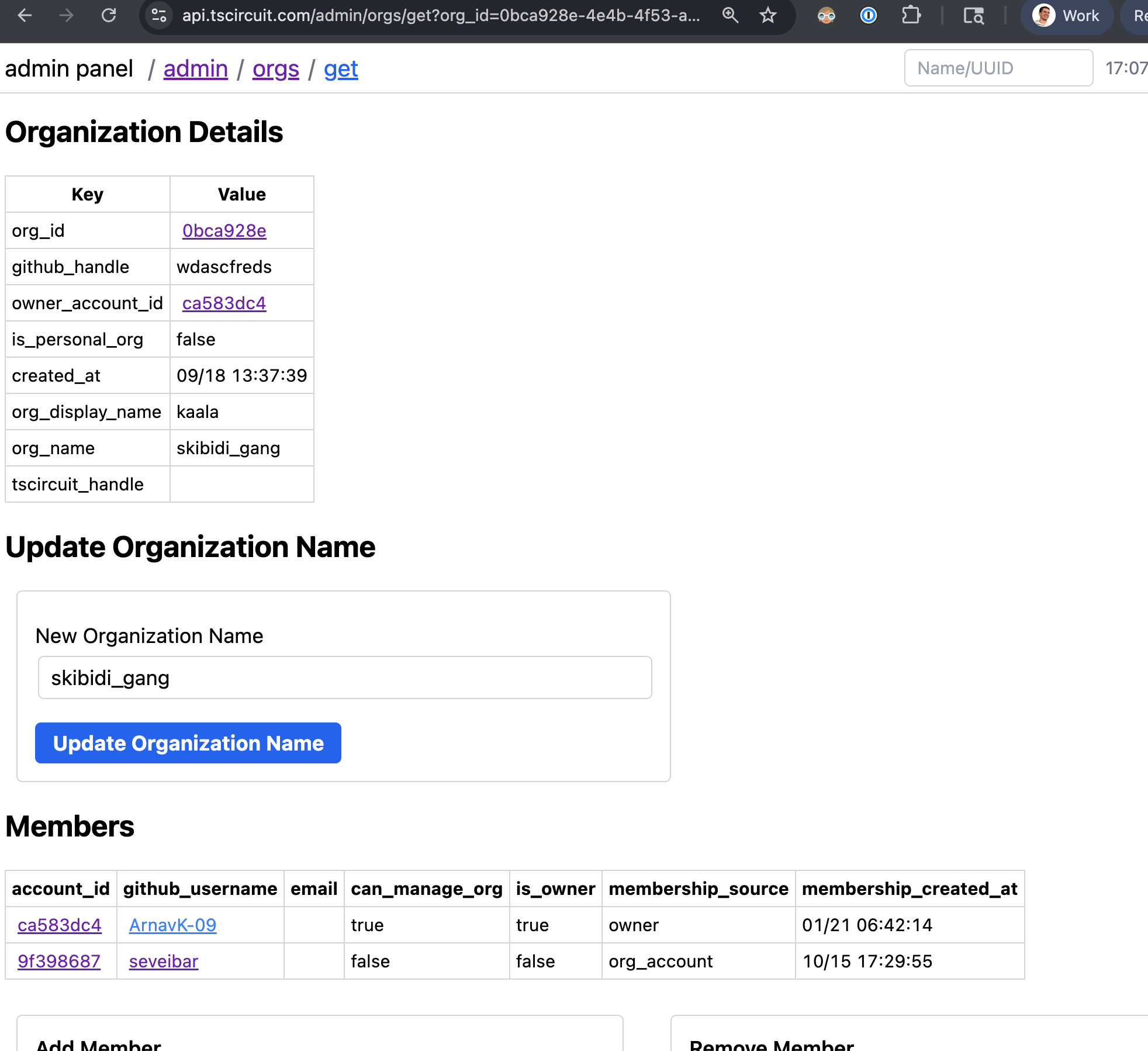Open org_id link 0bca928e

click(x=224, y=231)
